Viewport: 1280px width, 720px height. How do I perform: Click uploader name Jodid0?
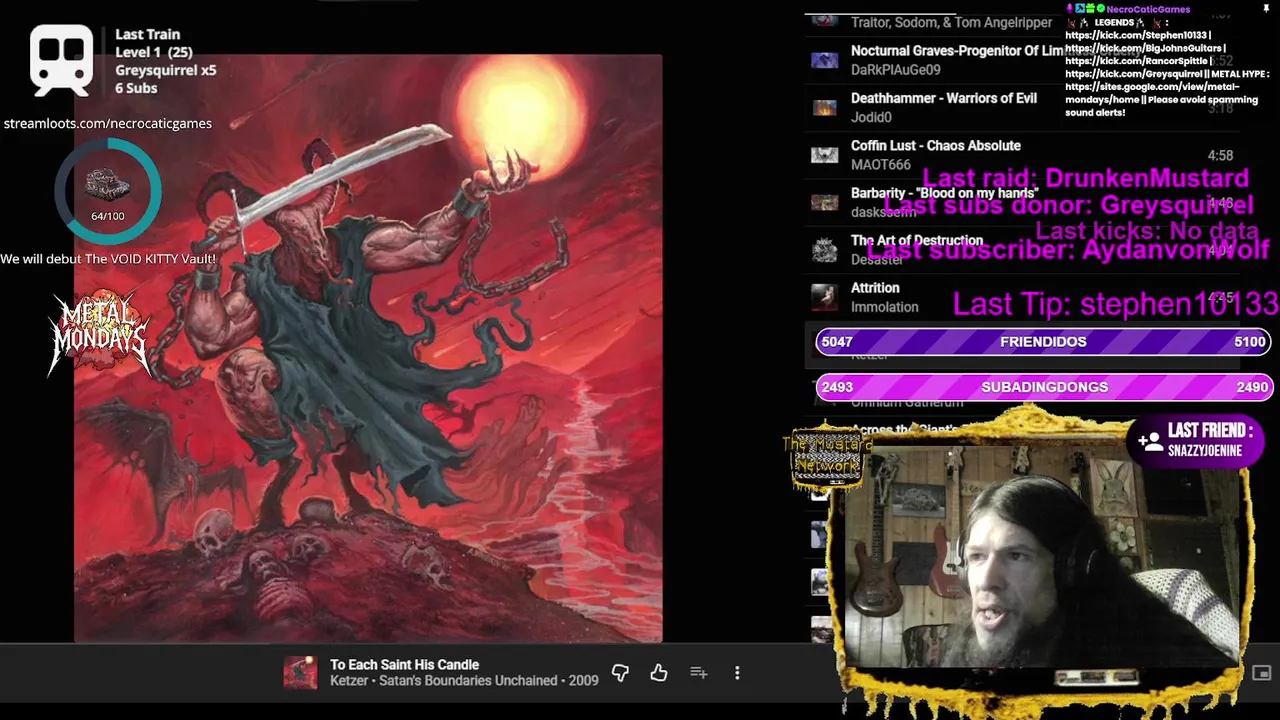(x=871, y=117)
